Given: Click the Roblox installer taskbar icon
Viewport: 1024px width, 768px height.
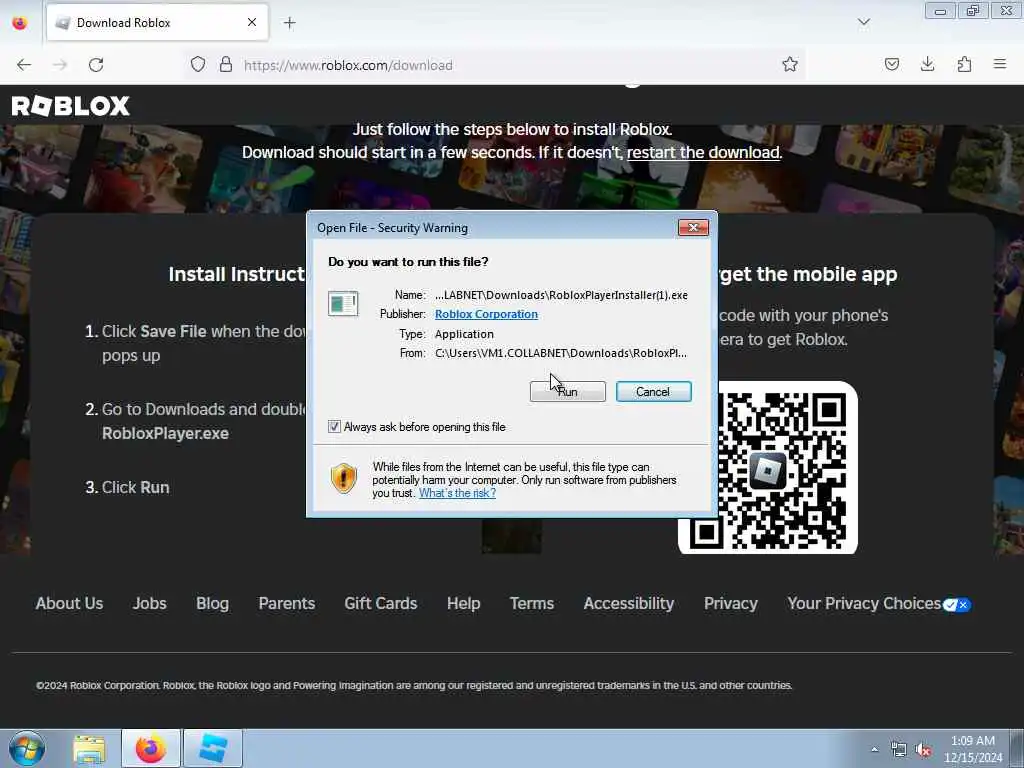Looking at the screenshot, I should (x=213, y=748).
